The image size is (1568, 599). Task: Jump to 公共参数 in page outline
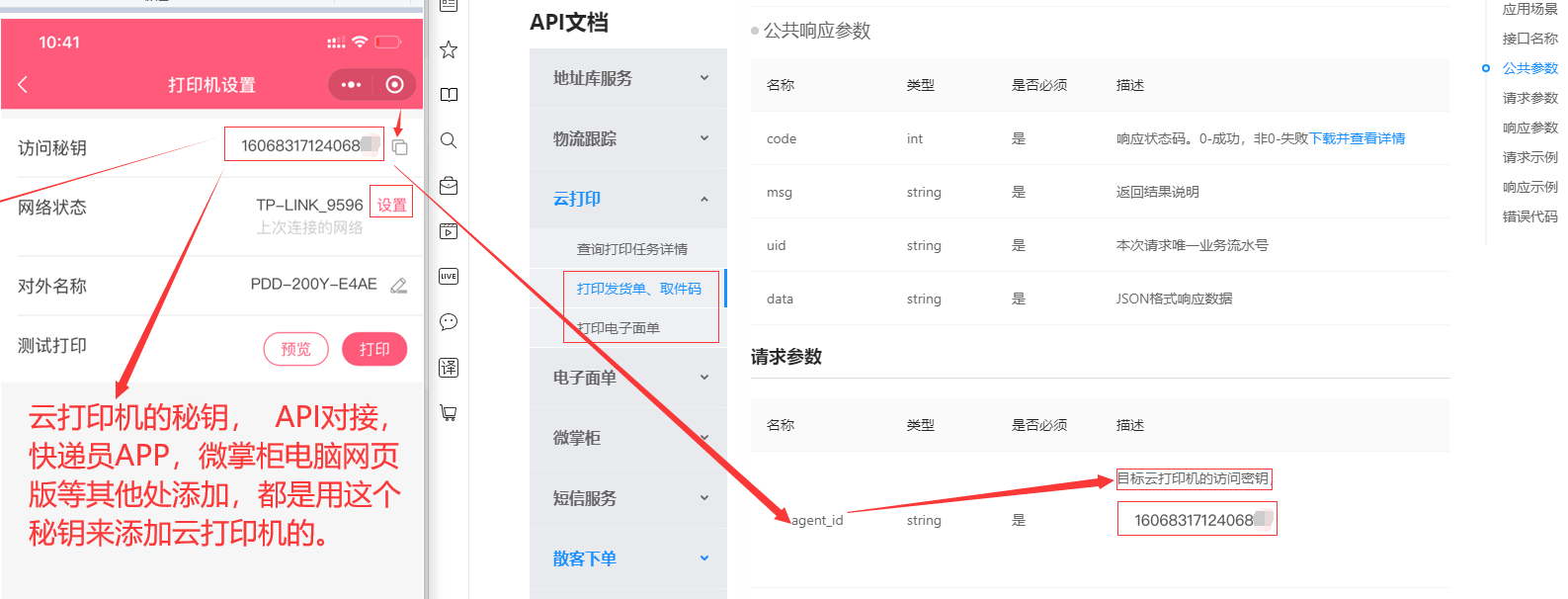(x=1529, y=68)
